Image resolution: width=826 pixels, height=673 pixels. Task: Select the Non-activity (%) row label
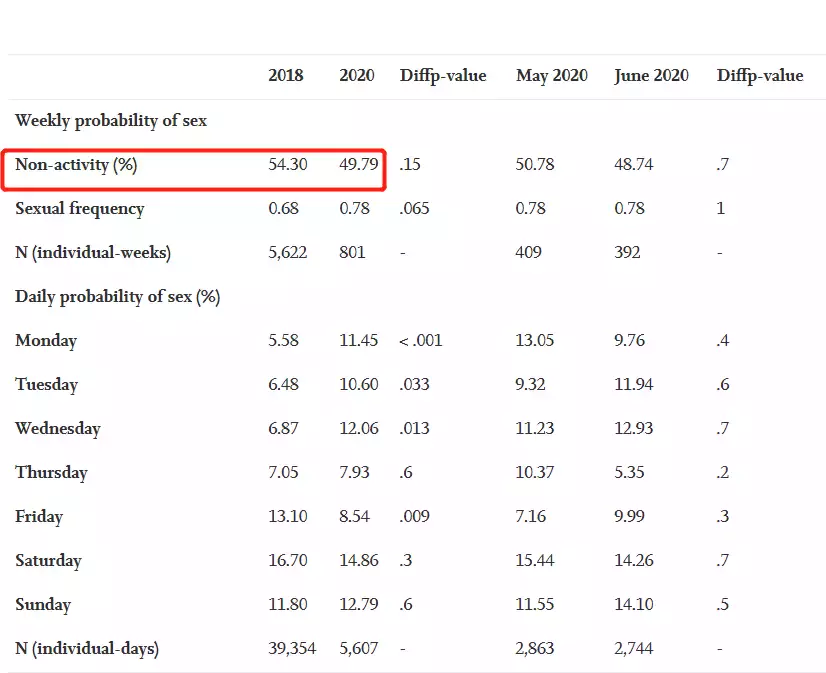pos(76,165)
